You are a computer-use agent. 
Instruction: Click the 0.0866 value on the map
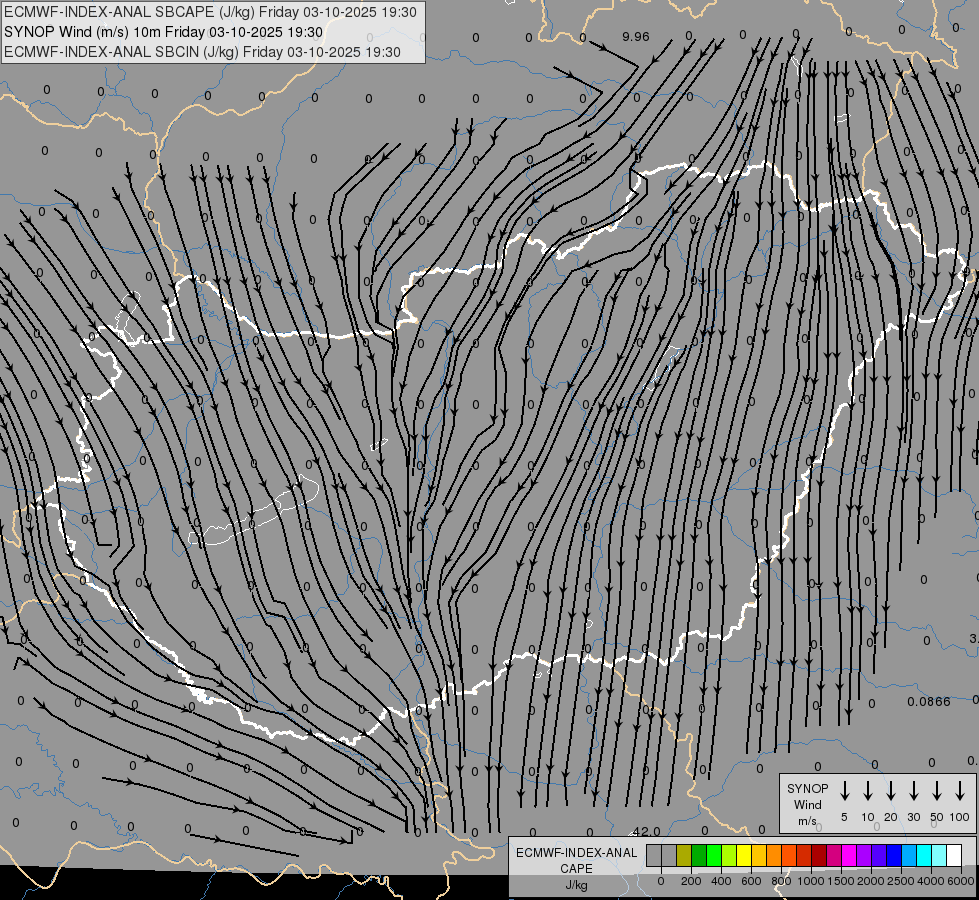929,702
